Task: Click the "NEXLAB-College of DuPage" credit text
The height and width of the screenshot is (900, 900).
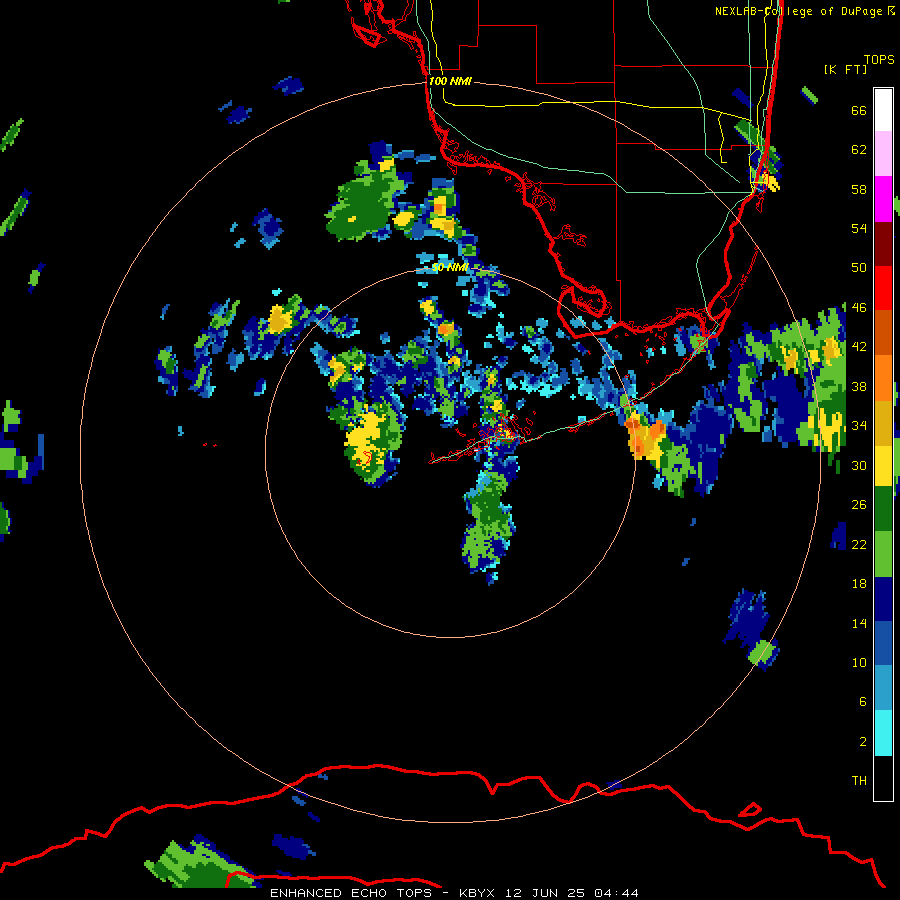Action: coord(800,11)
